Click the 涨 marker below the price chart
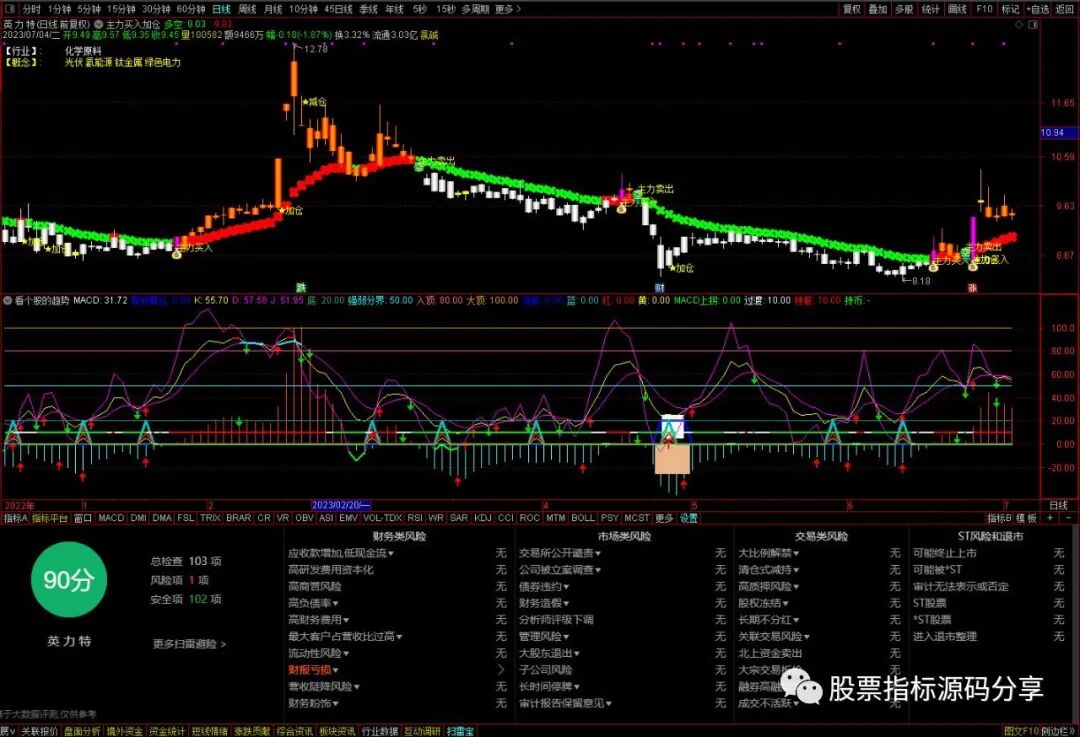This screenshot has width=1080, height=737. pos(973,288)
